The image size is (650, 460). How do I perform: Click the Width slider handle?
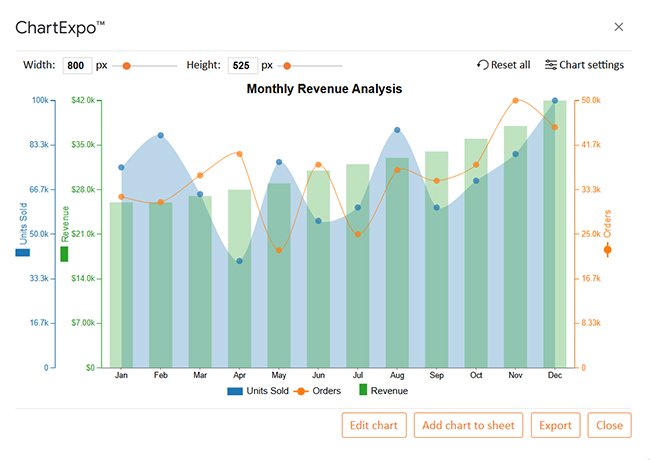click(x=126, y=66)
